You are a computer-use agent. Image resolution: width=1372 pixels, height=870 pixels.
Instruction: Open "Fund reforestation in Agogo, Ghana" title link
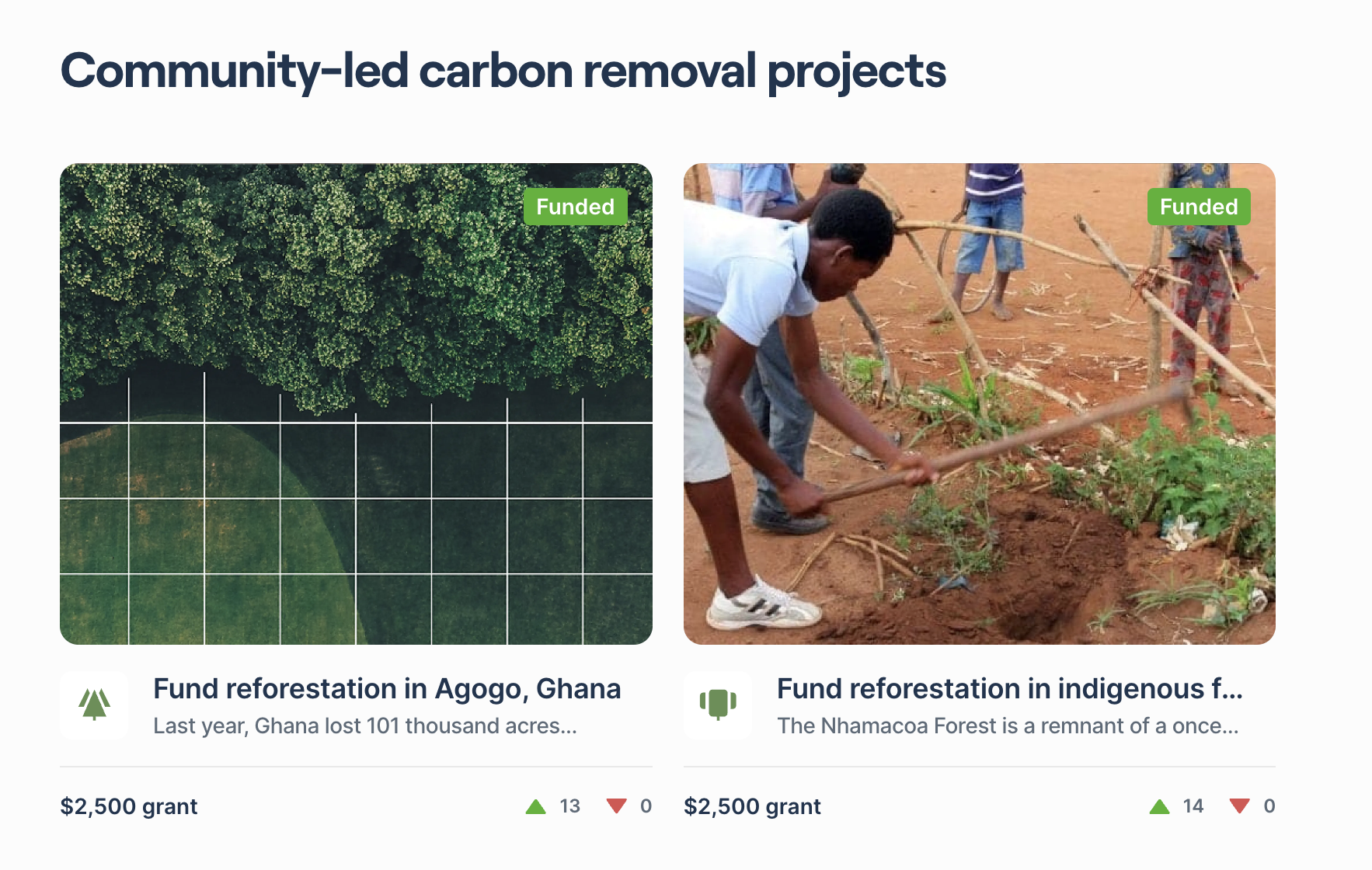point(387,689)
